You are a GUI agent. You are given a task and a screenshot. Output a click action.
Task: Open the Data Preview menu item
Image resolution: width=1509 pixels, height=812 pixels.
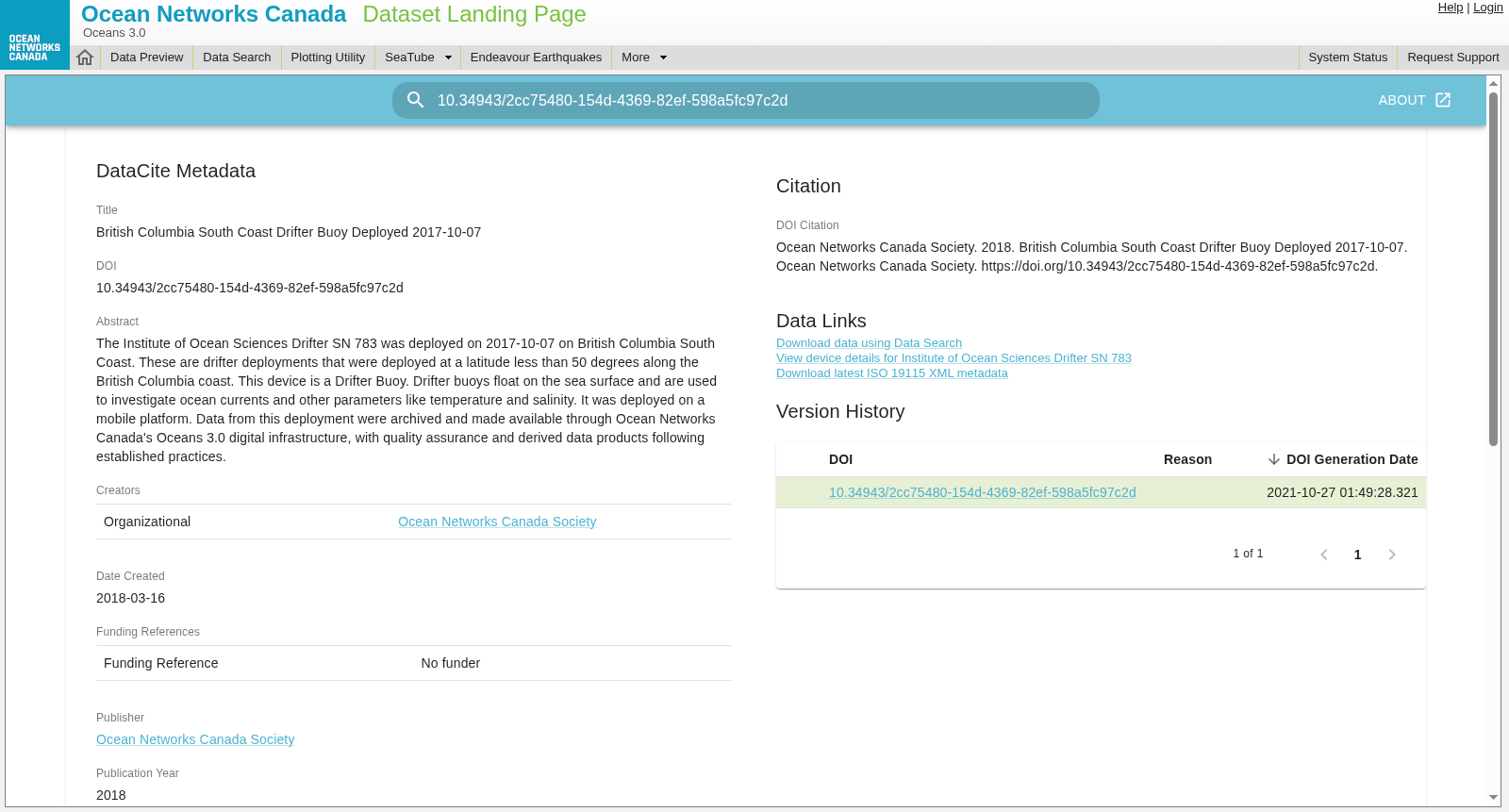point(146,58)
